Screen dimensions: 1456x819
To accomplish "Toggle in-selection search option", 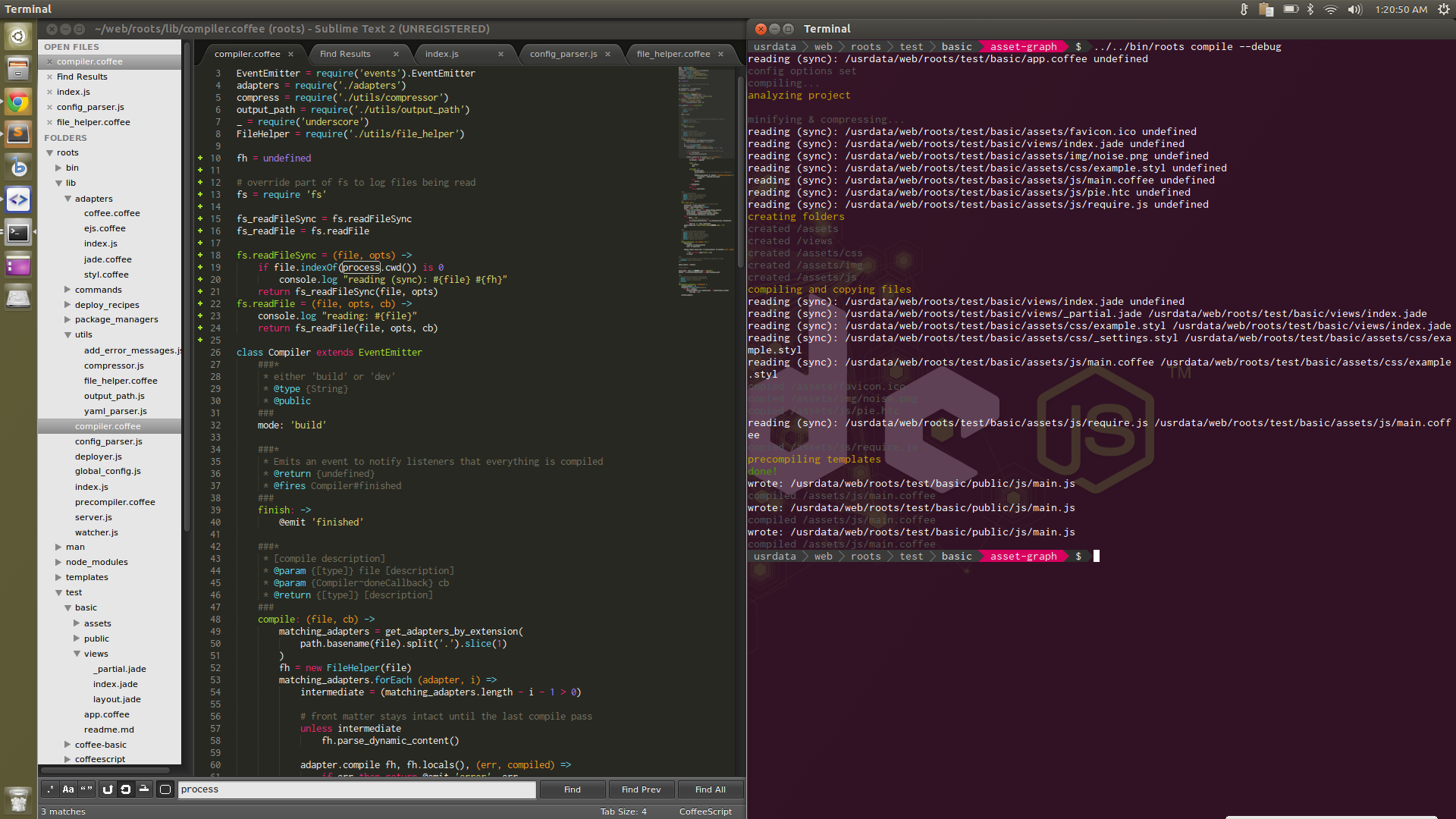I will 144,789.
